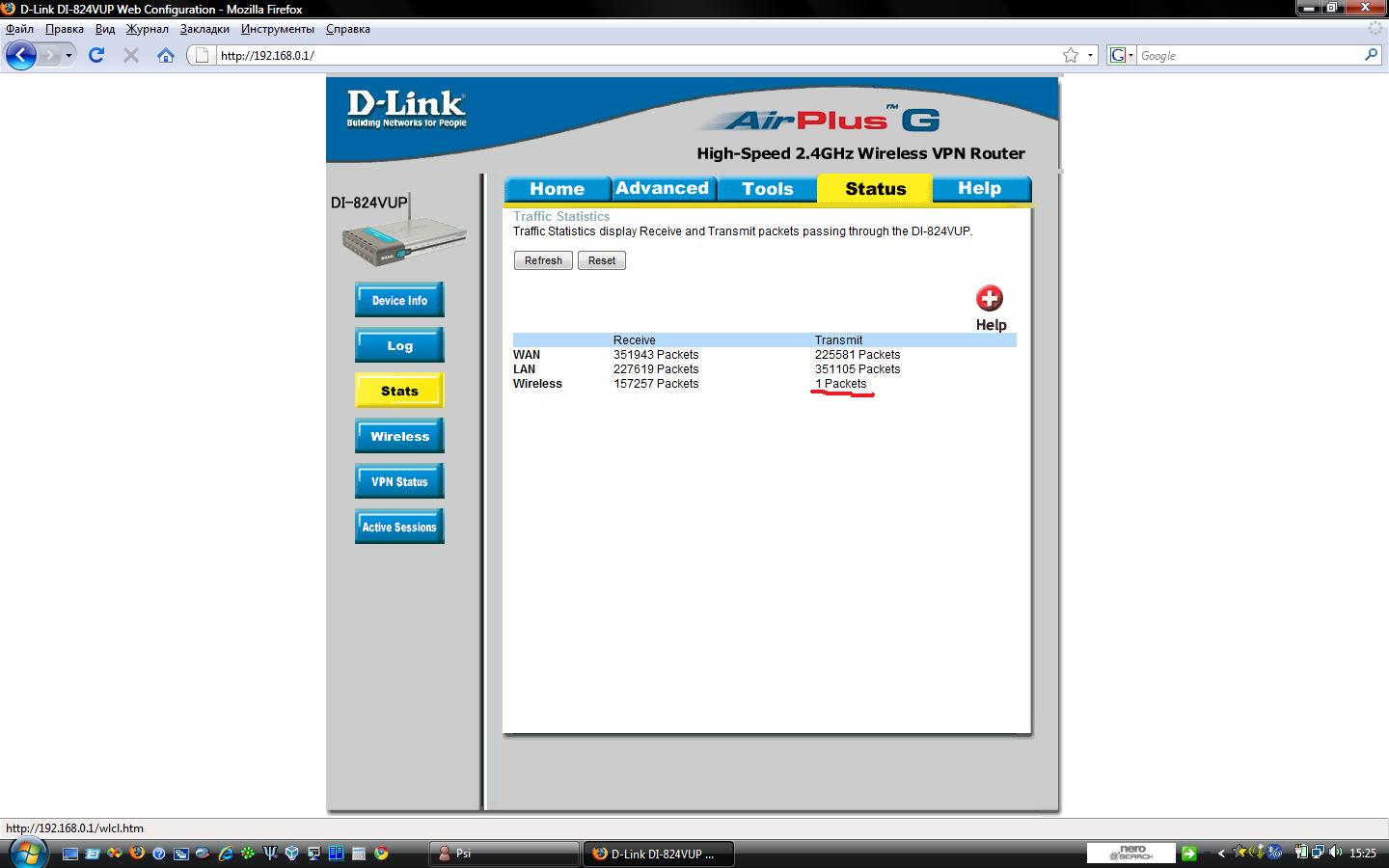Screen dimensions: 1389x868
Task: Switch to the Tools tab
Action: [768, 189]
